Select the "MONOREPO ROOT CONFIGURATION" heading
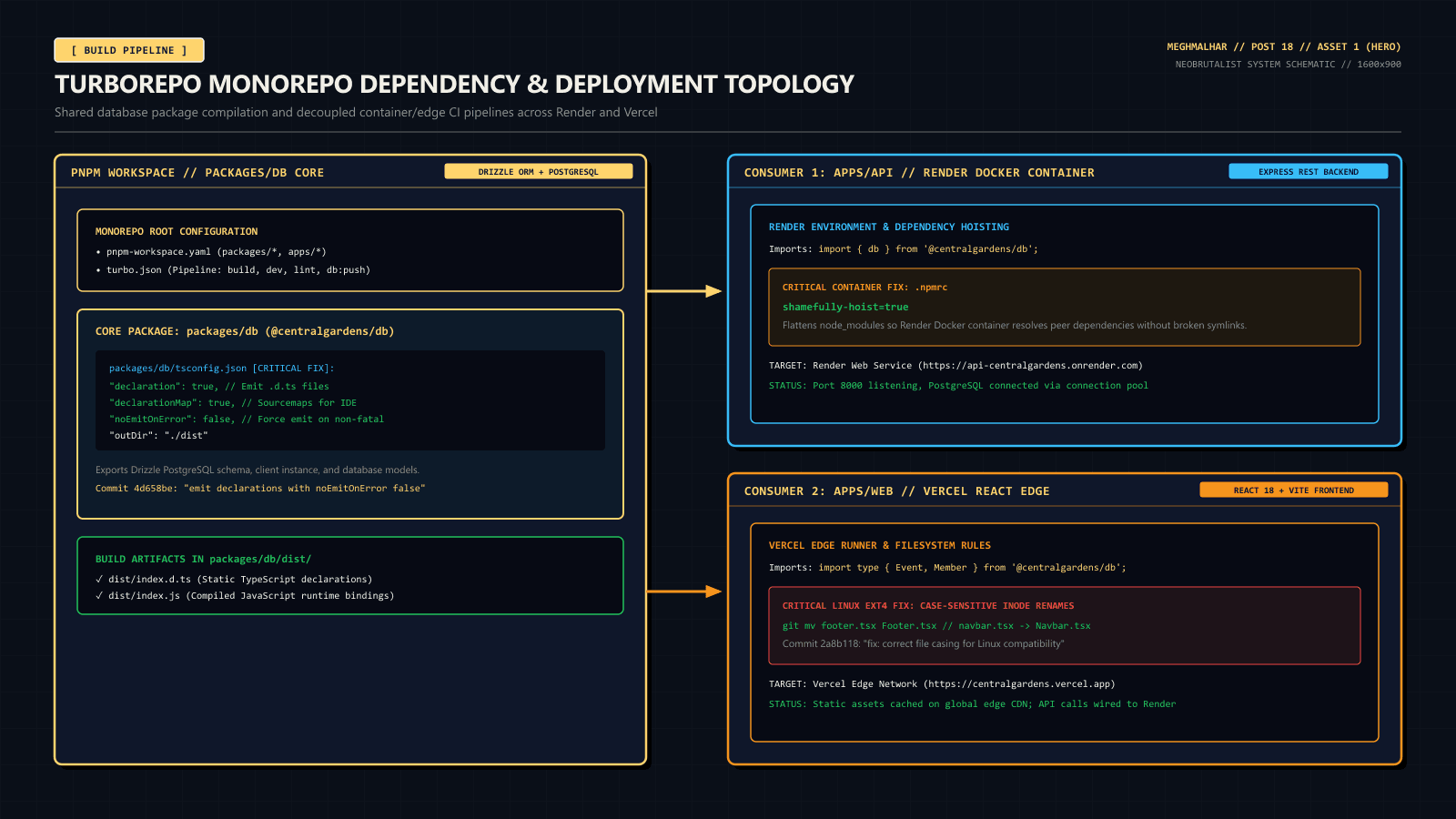The height and width of the screenshot is (819, 1456). pyautogui.click(x=177, y=232)
